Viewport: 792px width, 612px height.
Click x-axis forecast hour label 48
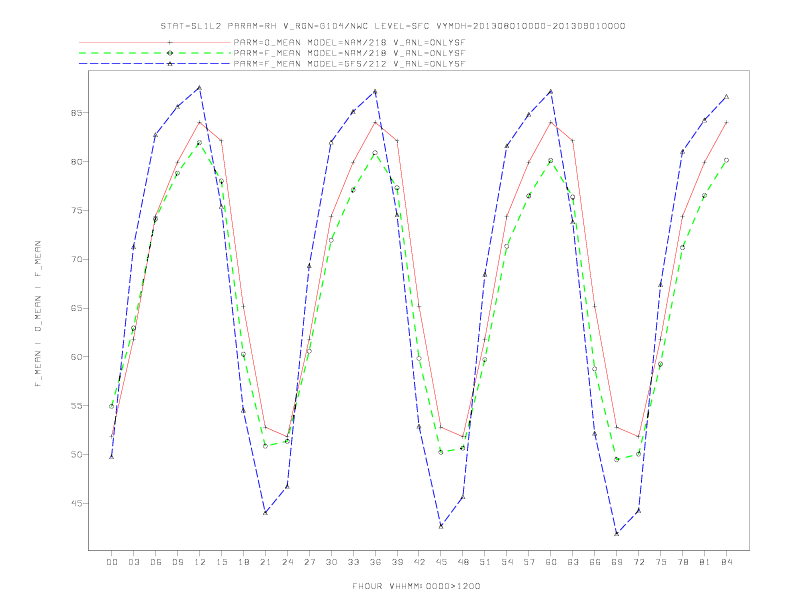click(x=463, y=562)
